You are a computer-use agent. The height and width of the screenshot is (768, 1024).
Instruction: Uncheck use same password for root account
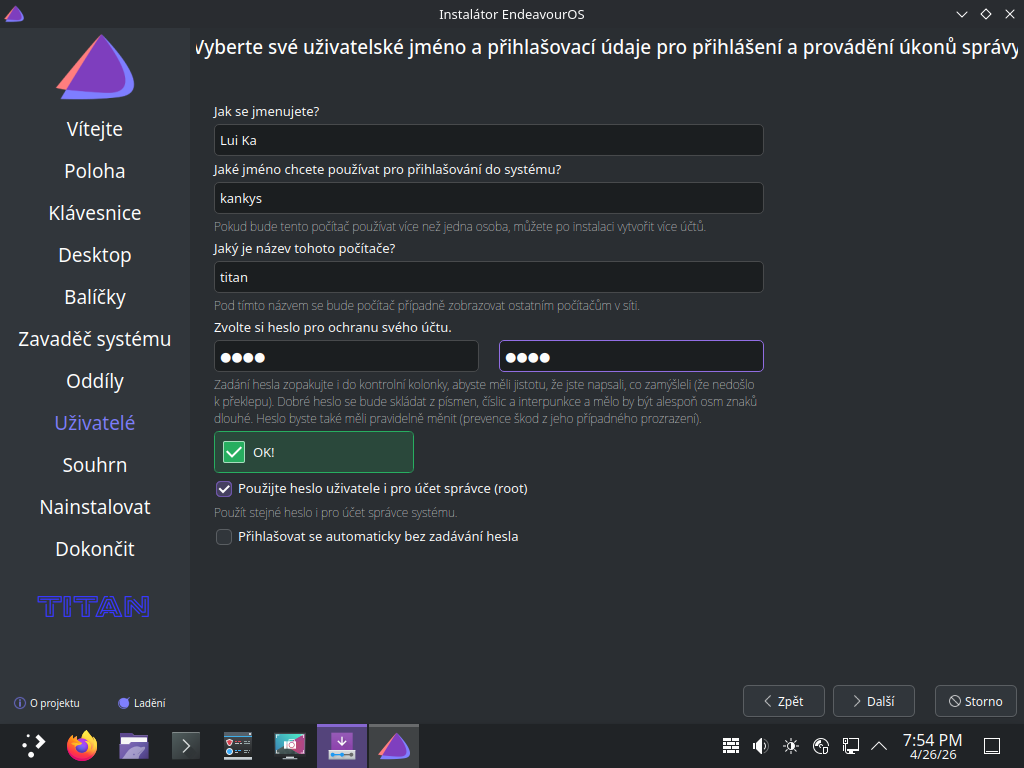(x=224, y=489)
